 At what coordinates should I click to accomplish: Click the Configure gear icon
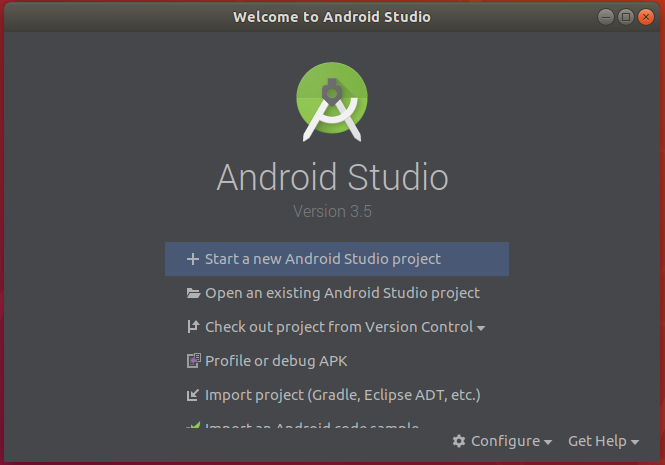459,441
